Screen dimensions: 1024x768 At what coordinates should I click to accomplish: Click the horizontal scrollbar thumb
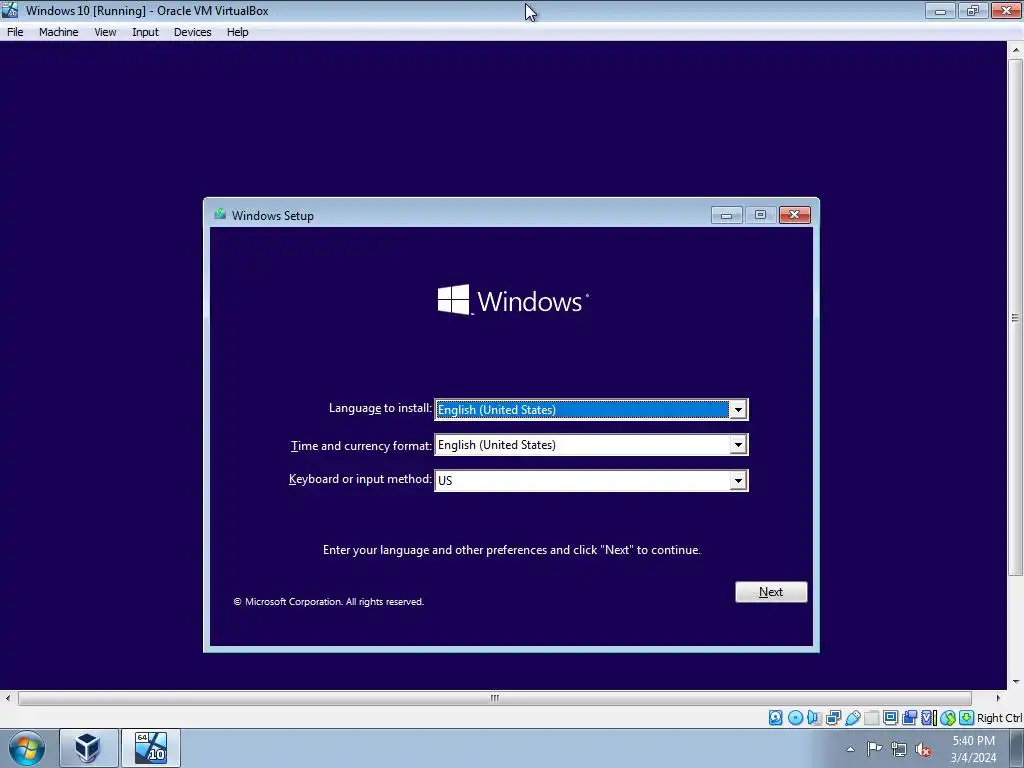tap(494, 698)
